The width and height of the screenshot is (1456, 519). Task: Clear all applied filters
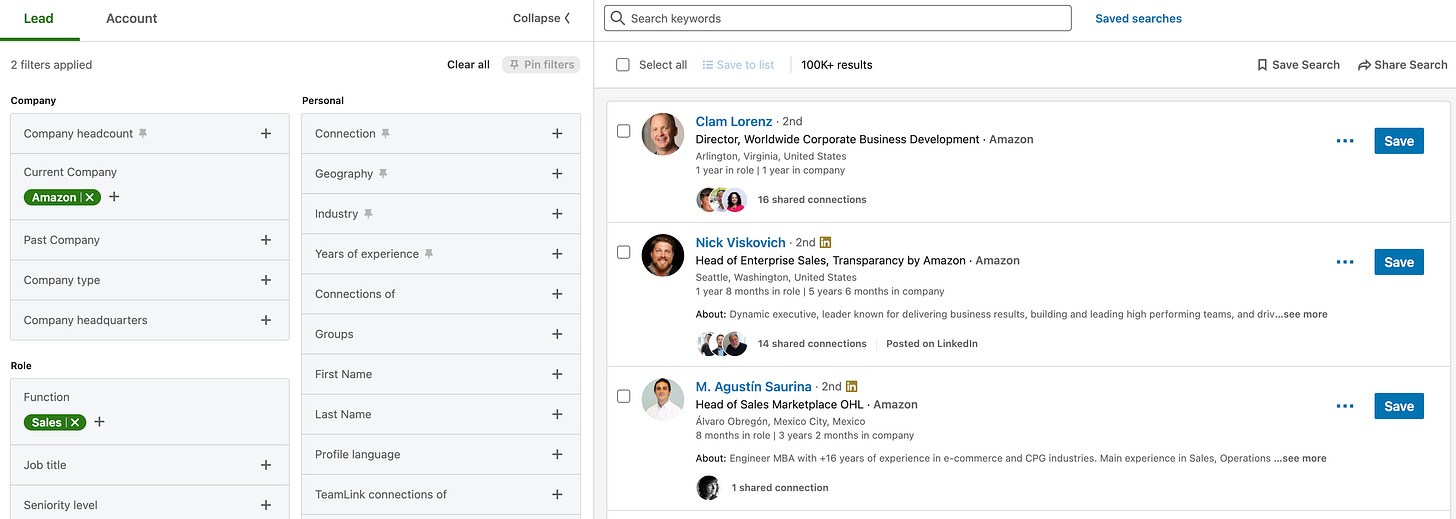[x=468, y=64]
